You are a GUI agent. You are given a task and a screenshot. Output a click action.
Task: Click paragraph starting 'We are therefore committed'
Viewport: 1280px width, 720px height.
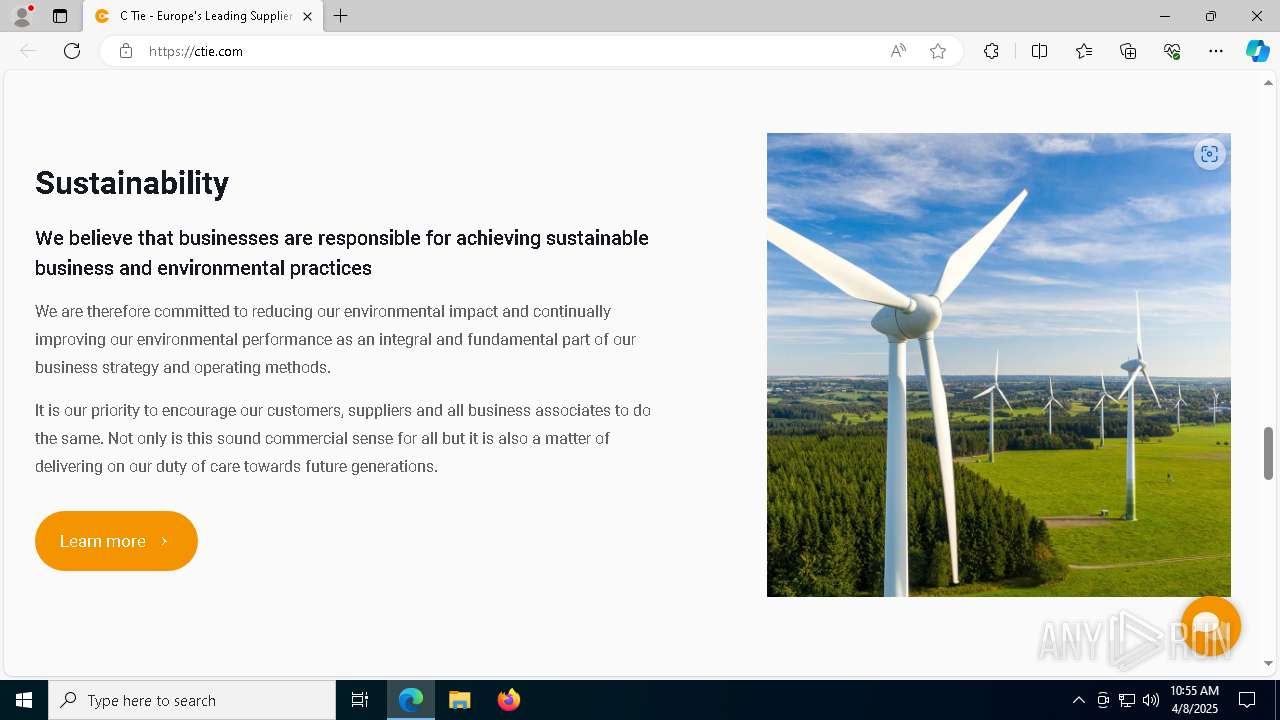[336, 339]
